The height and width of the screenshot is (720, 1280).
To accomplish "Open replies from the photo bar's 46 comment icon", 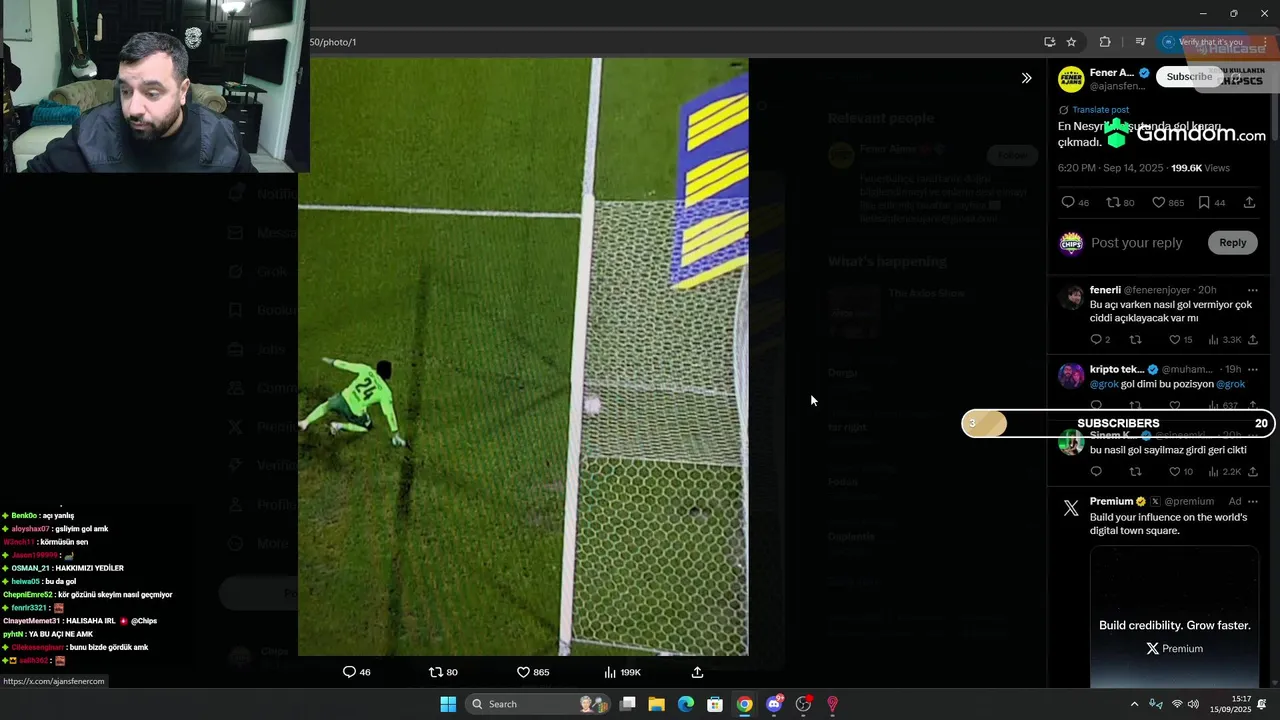I will [x=356, y=672].
